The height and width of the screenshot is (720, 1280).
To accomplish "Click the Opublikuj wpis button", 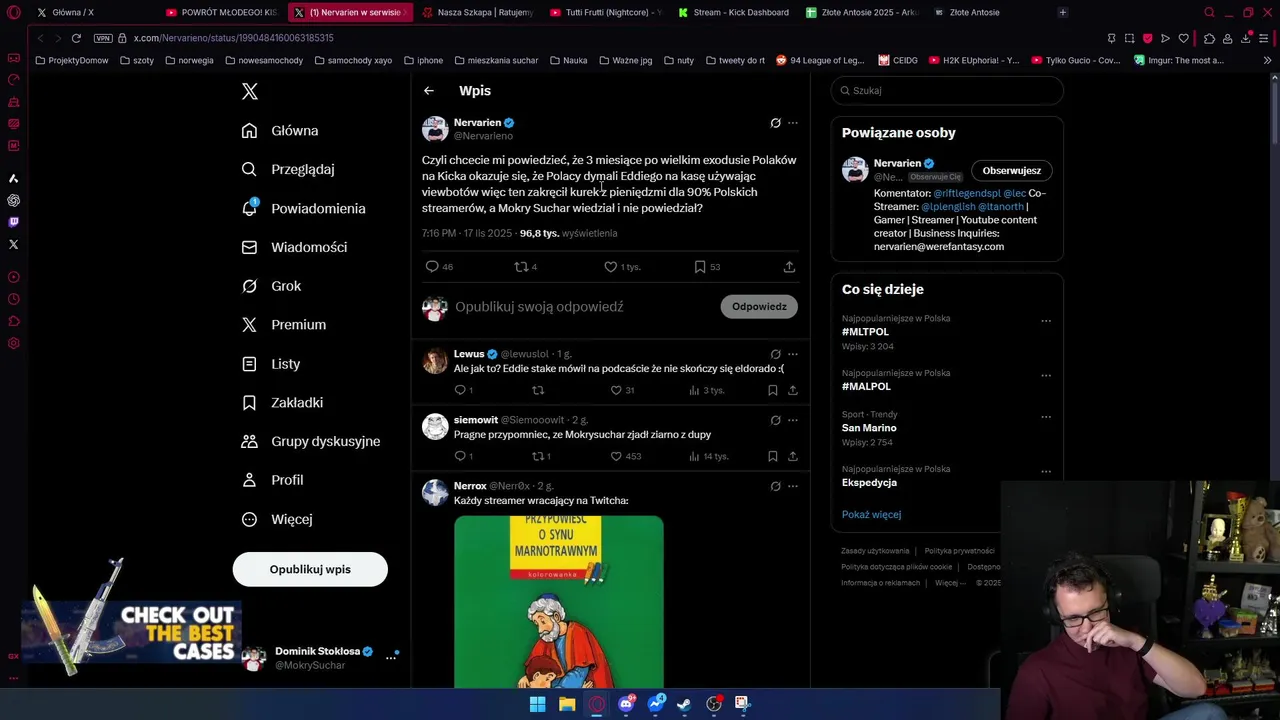I will [x=310, y=569].
